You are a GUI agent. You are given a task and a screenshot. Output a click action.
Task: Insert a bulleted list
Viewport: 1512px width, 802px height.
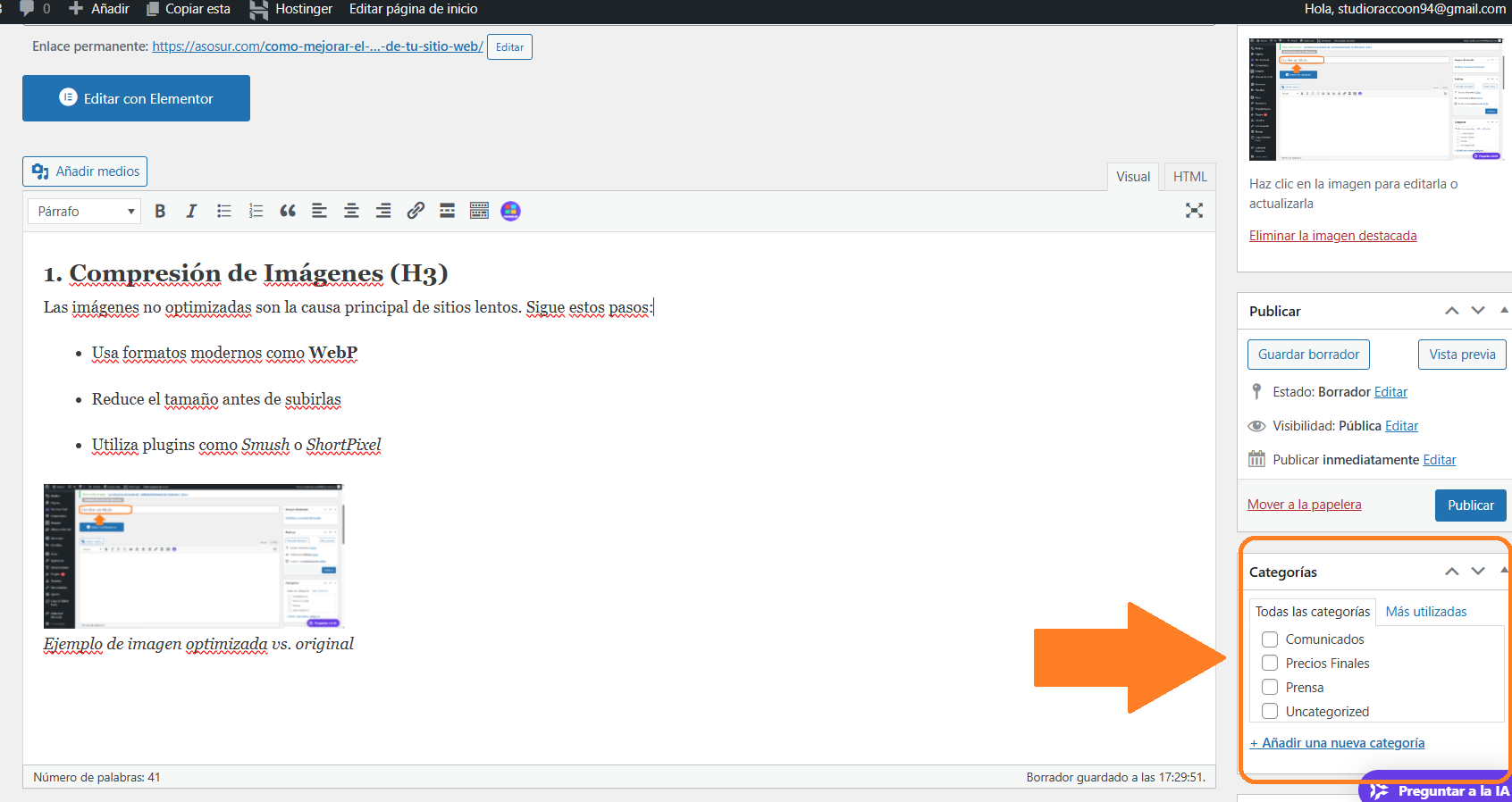click(223, 211)
